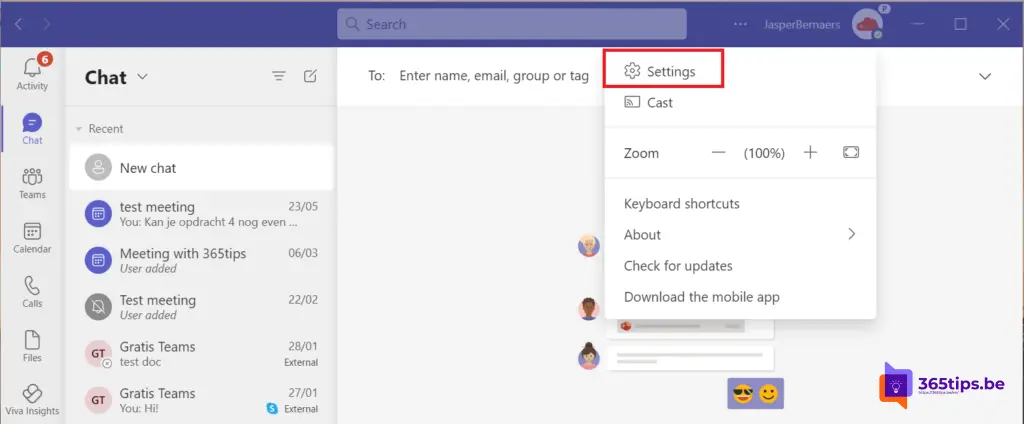Click the three-dots Settings and more button
The image size is (1024, 424).
[x=740, y=24]
